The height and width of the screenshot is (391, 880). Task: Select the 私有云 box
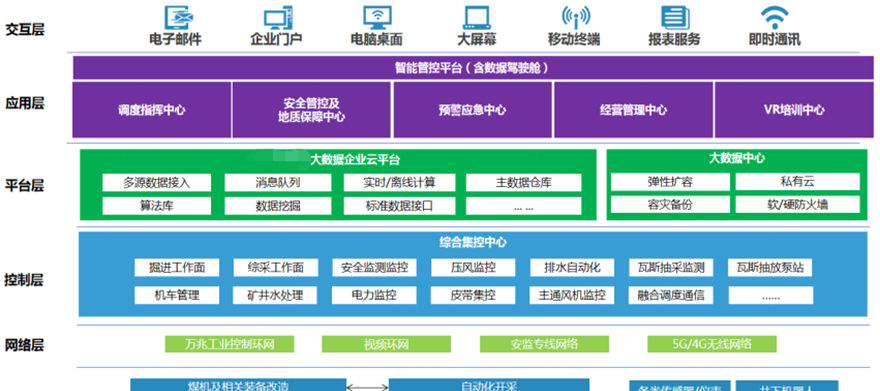pos(797,181)
